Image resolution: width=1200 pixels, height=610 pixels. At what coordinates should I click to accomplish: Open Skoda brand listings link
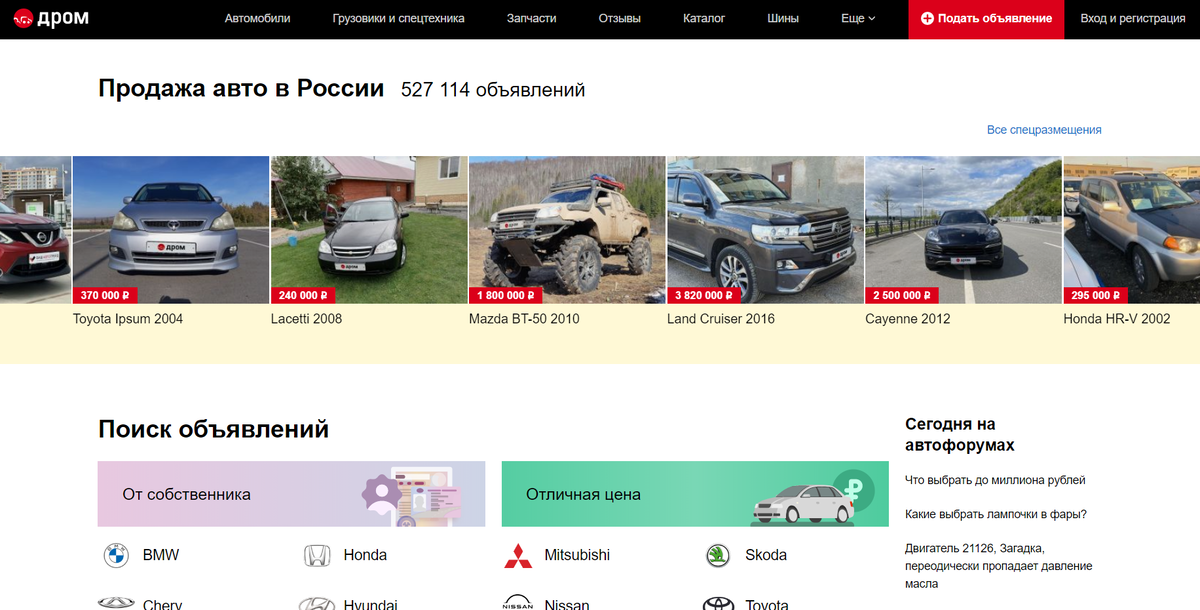pos(766,555)
